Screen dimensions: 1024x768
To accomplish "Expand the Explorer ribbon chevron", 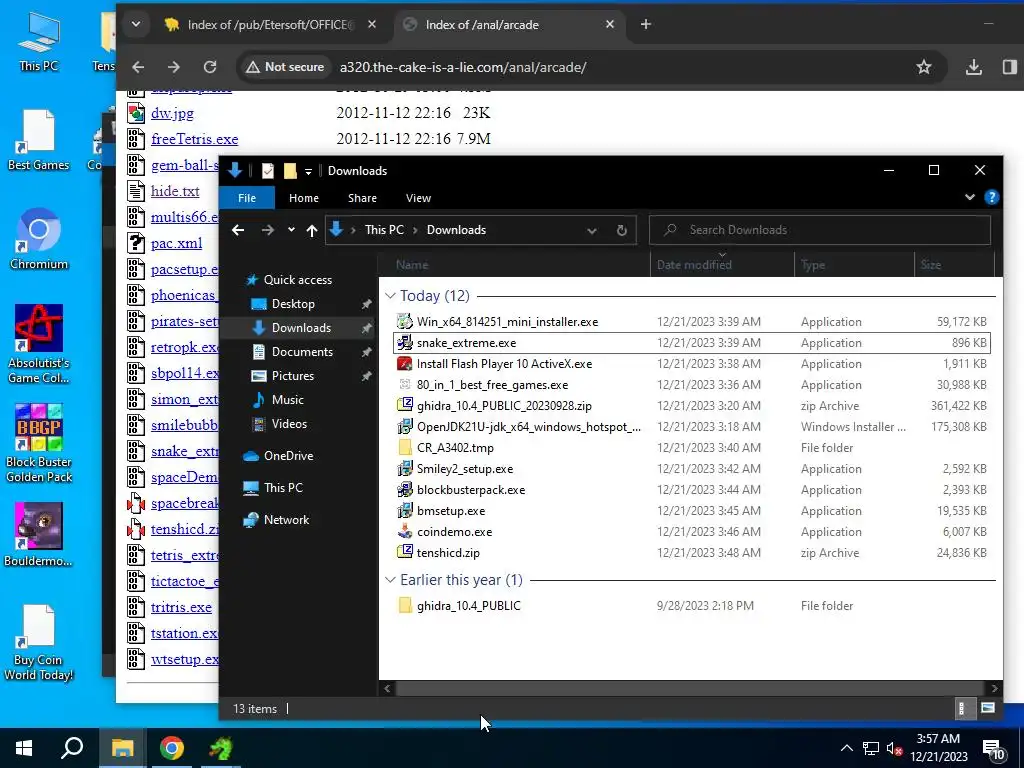I will [970, 197].
